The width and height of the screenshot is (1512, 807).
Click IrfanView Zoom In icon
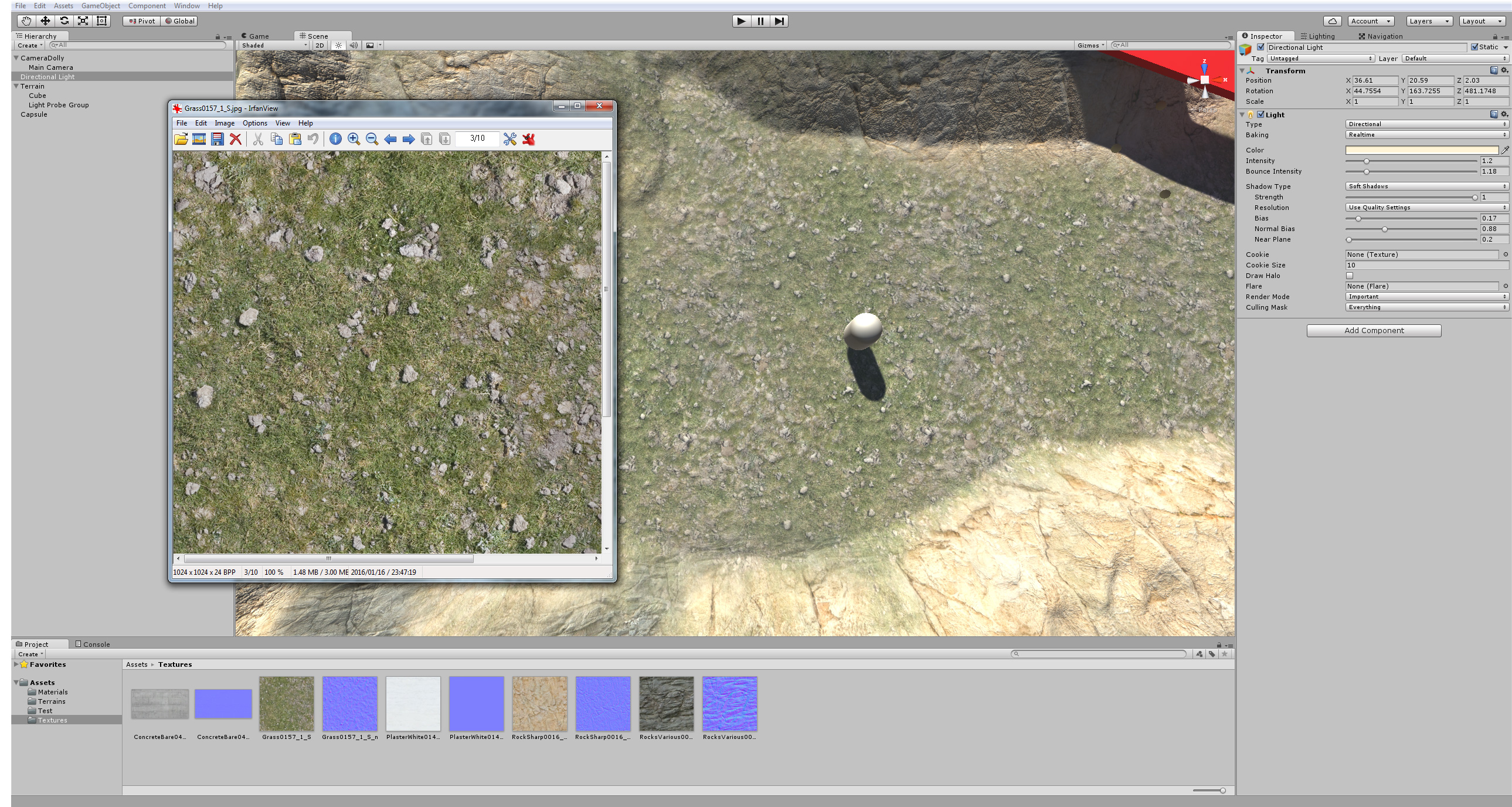pos(354,139)
